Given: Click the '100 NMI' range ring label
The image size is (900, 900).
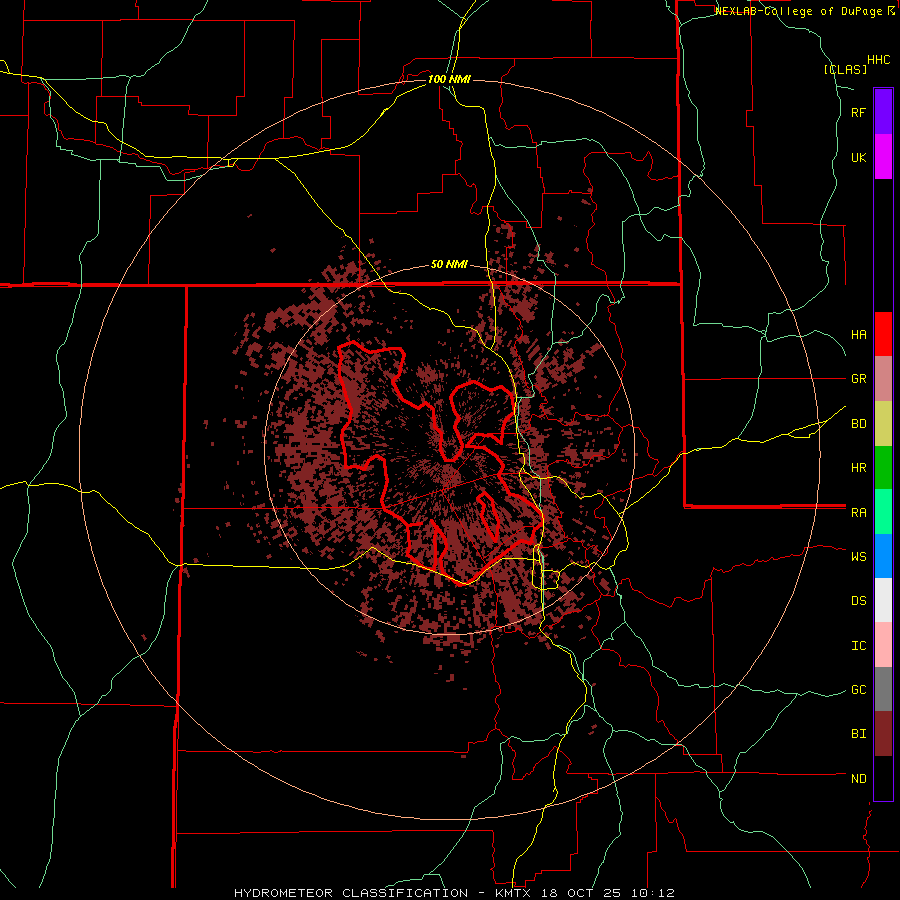Looking at the screenshot, I should [449, 79].
